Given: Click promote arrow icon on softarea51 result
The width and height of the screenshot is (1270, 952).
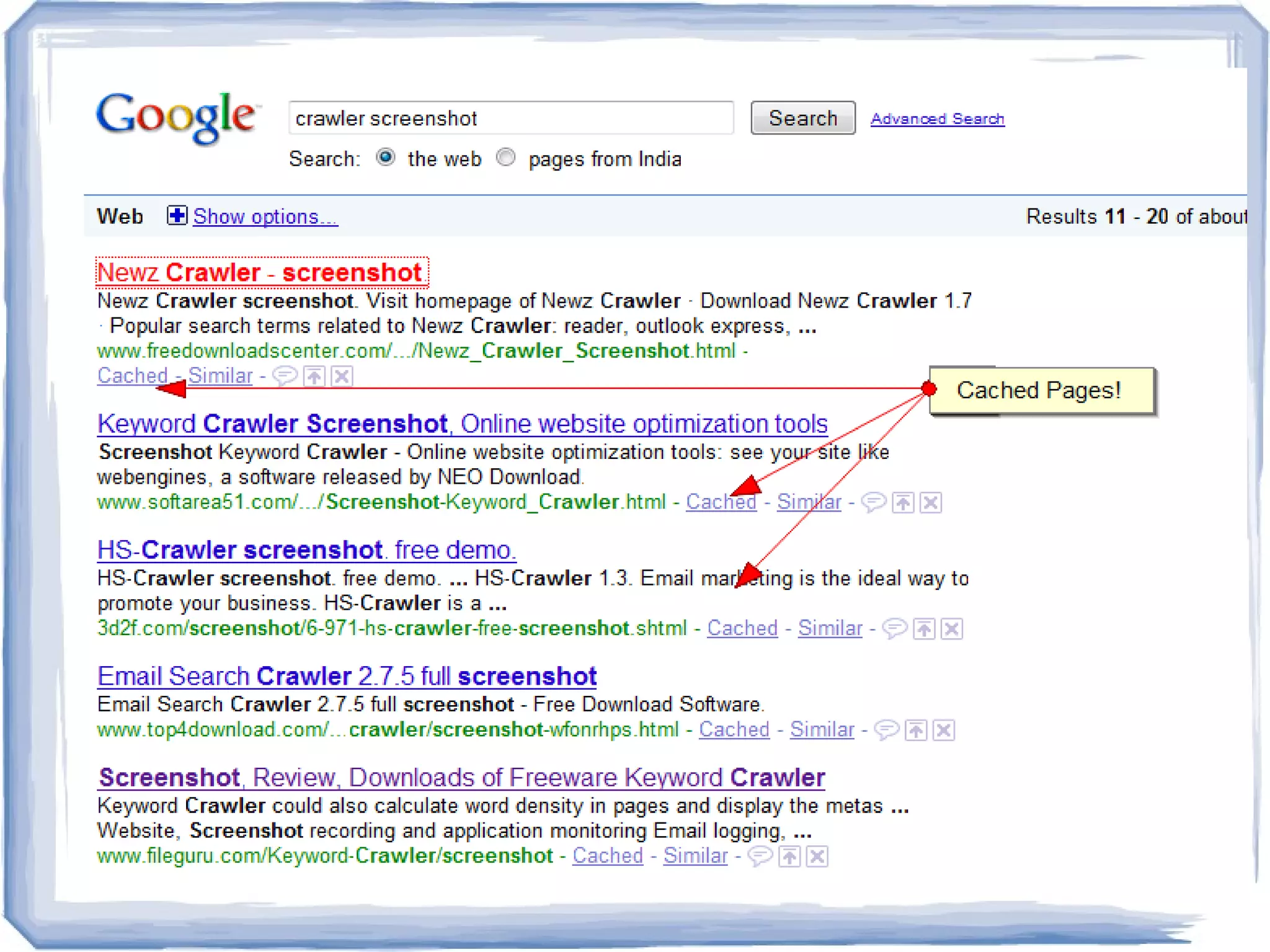Looking at the screenshot, I should 903,502.
